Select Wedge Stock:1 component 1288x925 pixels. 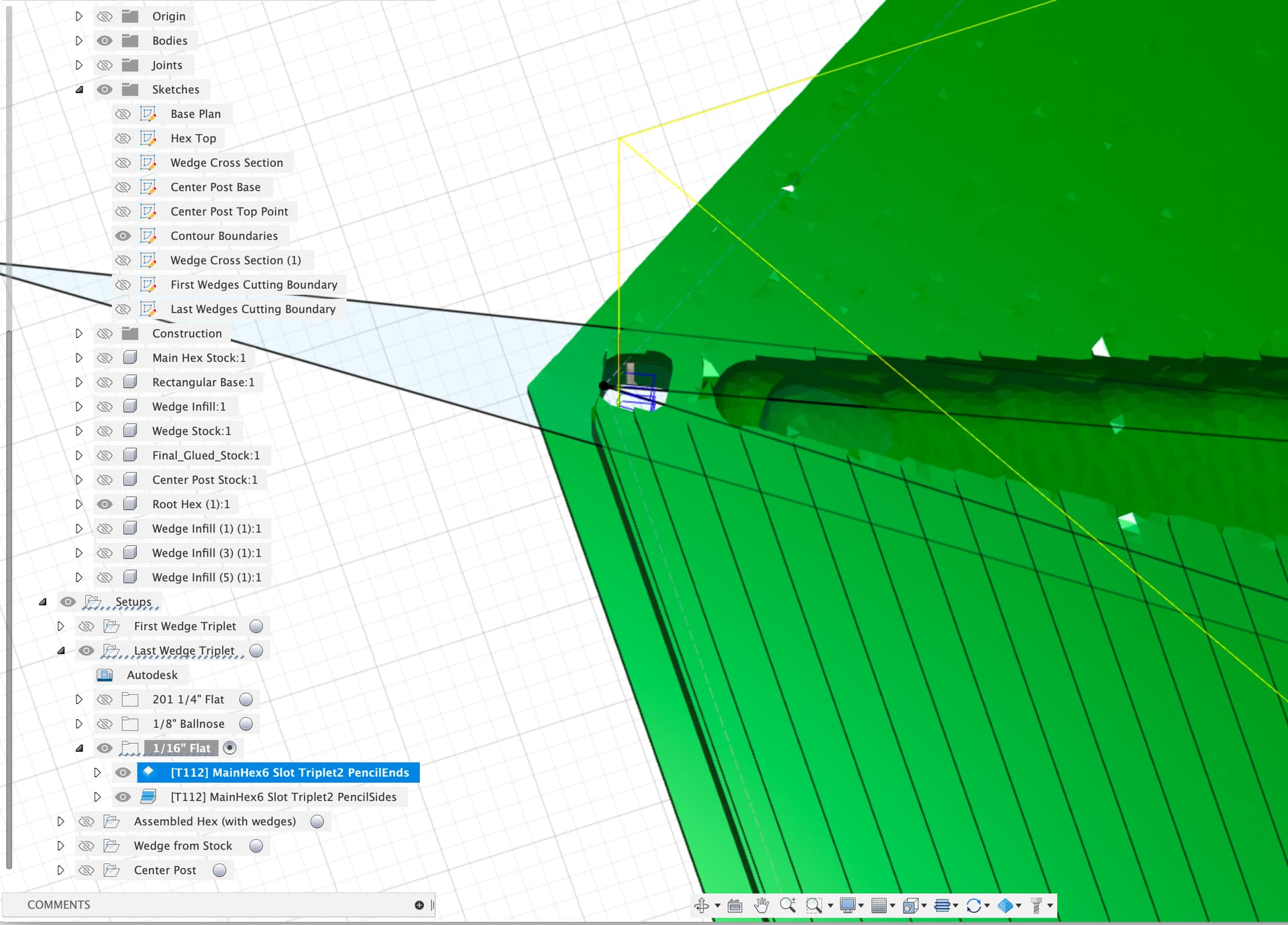(191, 431)
